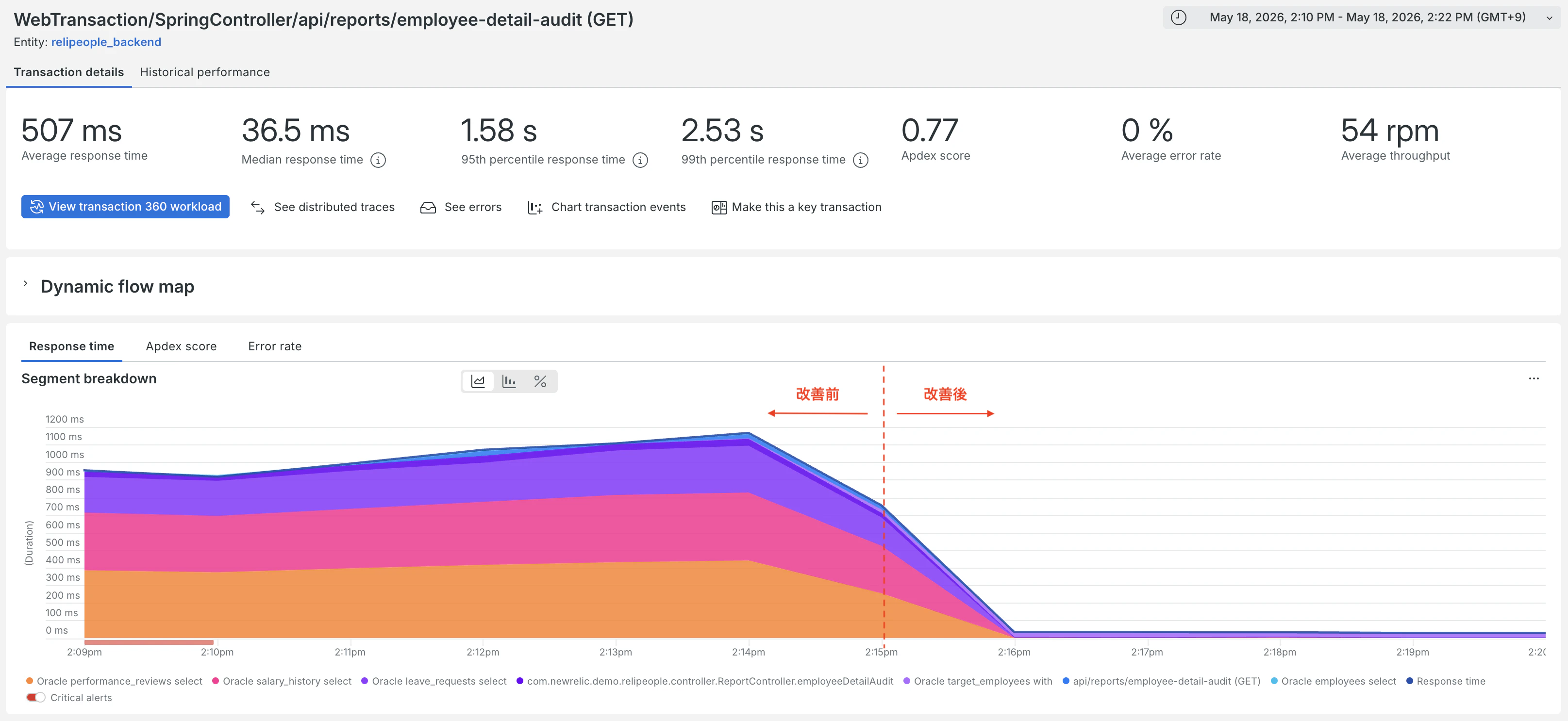Switch to the Historical performance tab

coord(204,72)
